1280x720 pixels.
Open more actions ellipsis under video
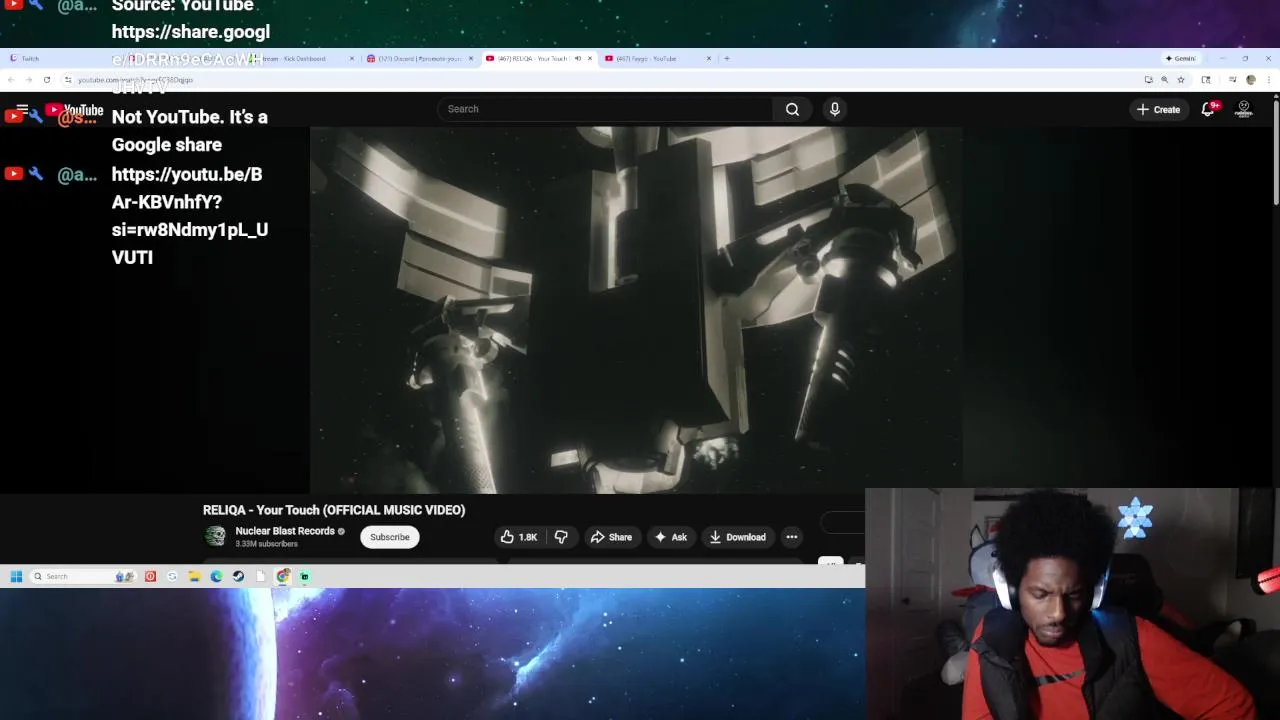coord(791,537)
